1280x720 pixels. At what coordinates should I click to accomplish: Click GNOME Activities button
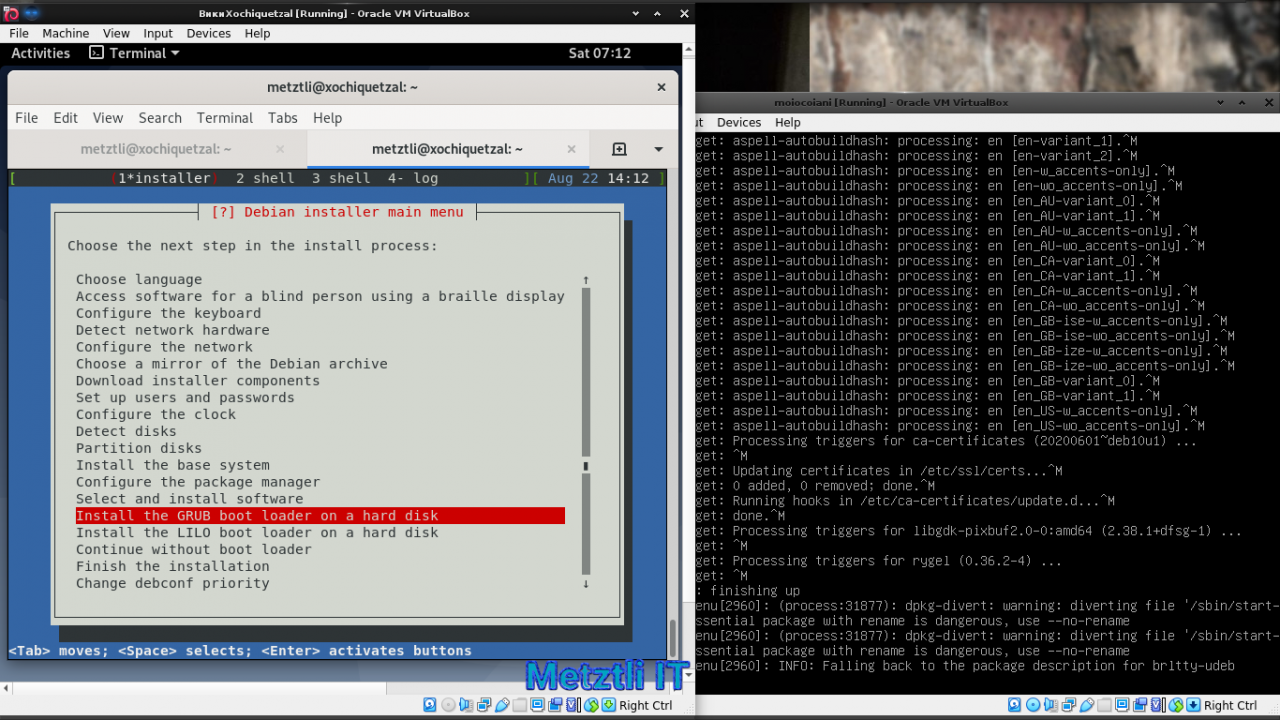point(40,53)
